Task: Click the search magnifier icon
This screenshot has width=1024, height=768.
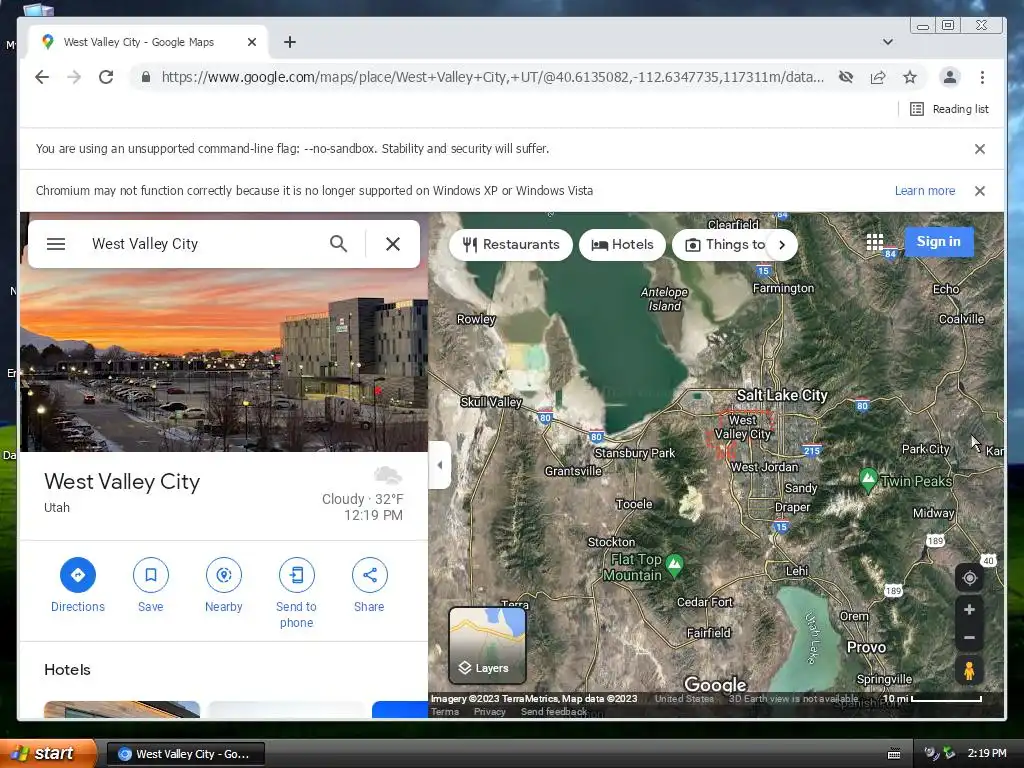Action: point(338,244)
